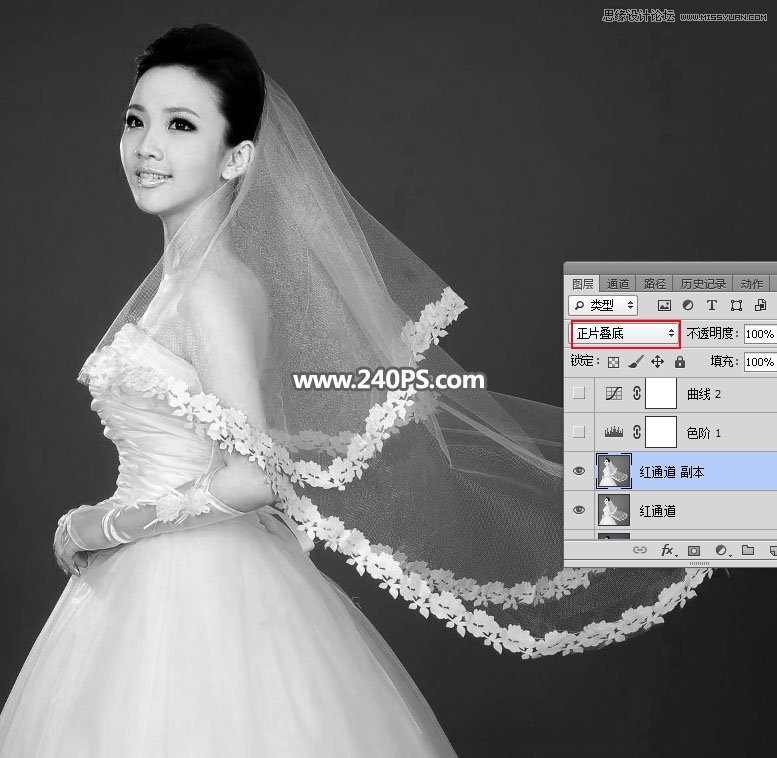Click mask link icon on 曲线 2 layer
This screenshot has height=758, width=777.
point(637,393)
